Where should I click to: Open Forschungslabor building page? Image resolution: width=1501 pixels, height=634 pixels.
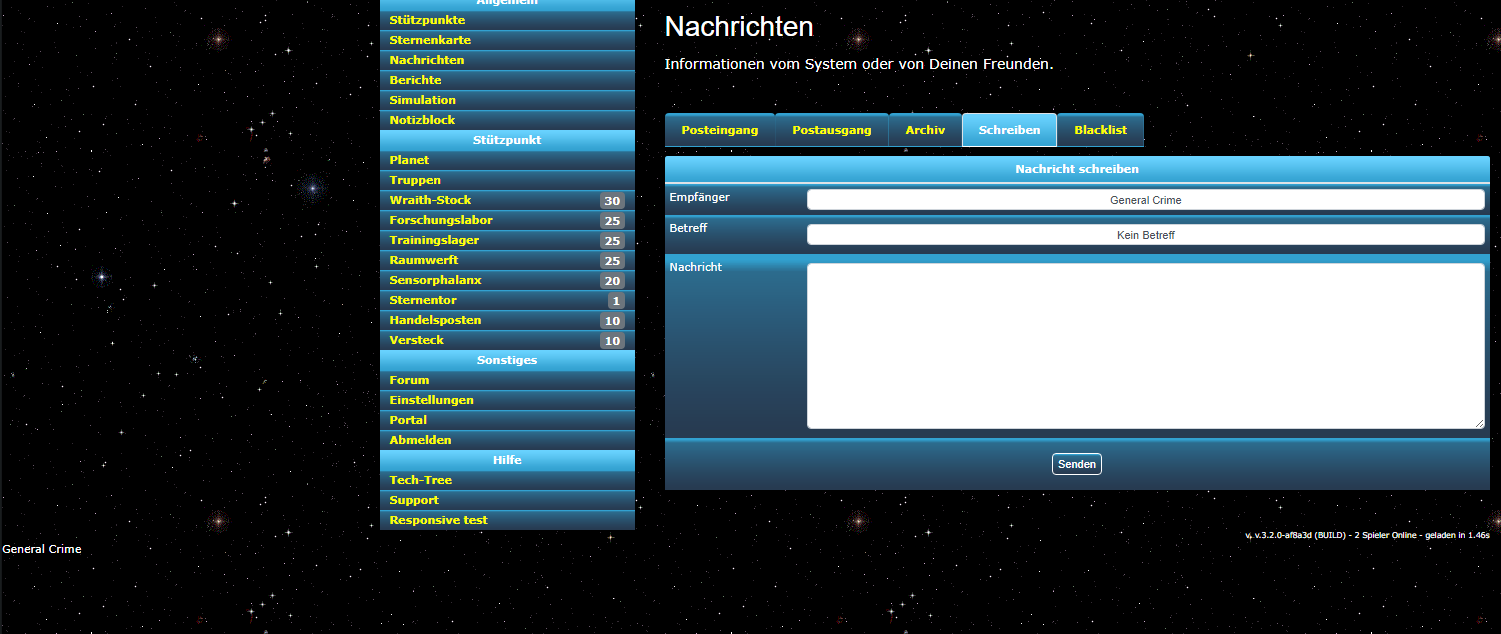click(x=441, y=220)
